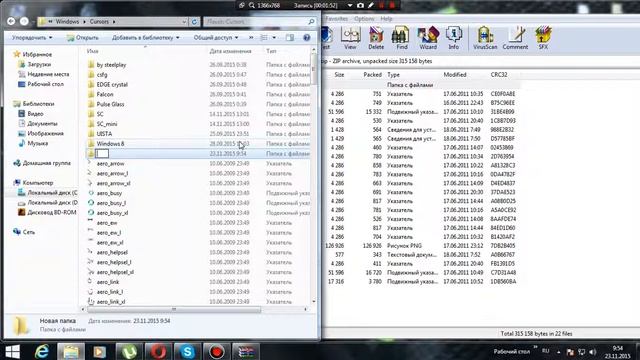Open Options menu in WinRAR

[x=364, y=19]
